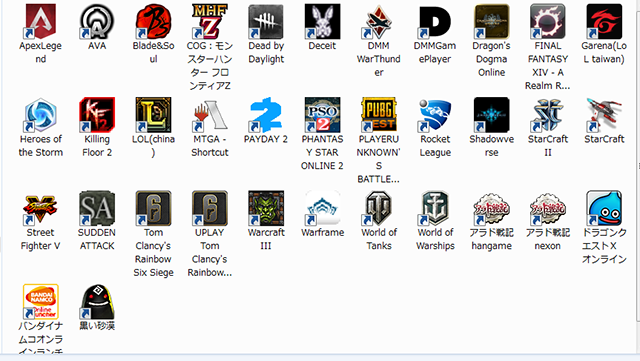Select the Dead by Daylight icon
This screenshot has height=361, width=640.
[x=266, y=21]
